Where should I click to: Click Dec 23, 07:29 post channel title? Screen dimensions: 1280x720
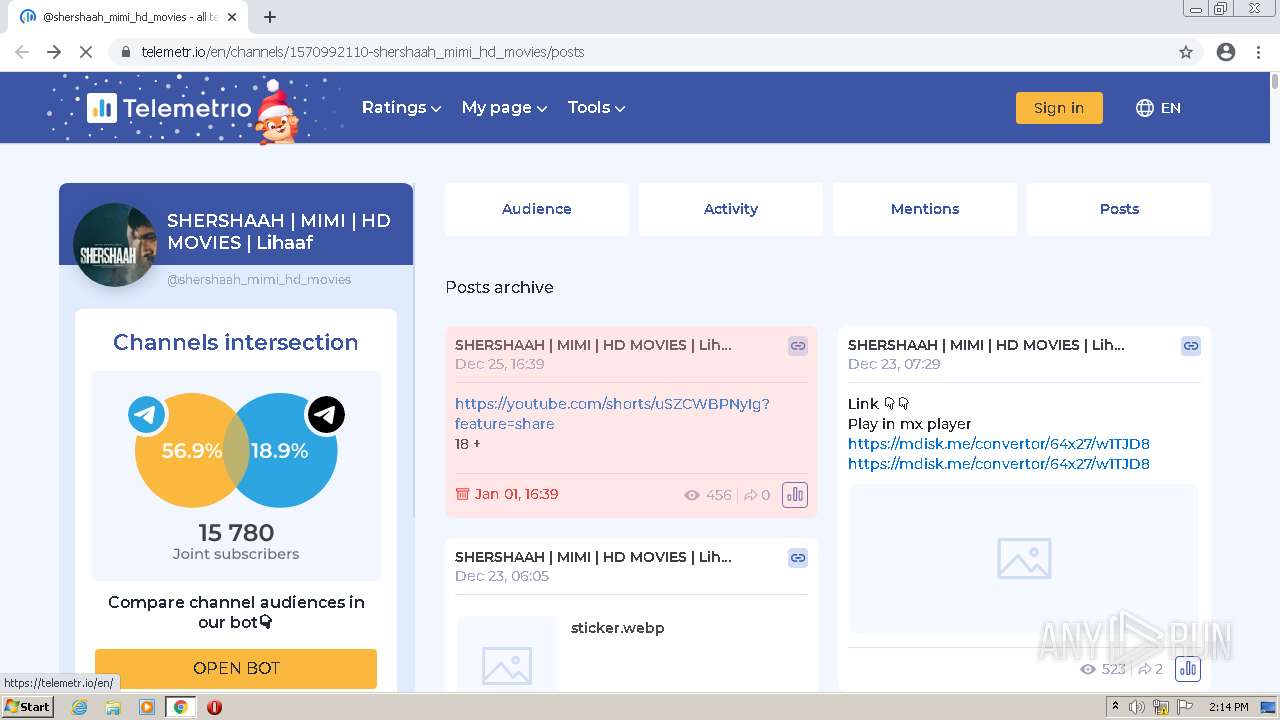[986, 345]
